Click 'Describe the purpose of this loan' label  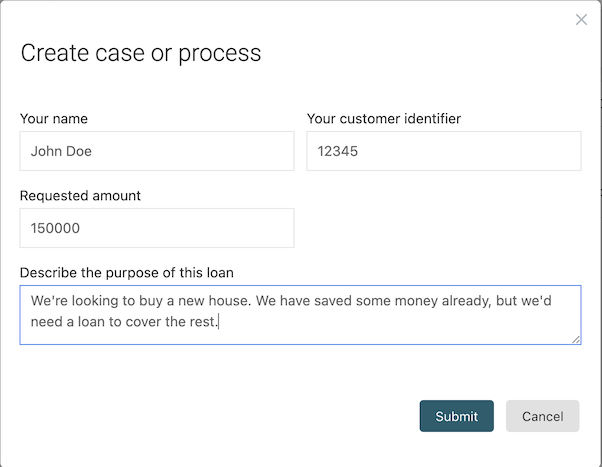coord(126,272)
